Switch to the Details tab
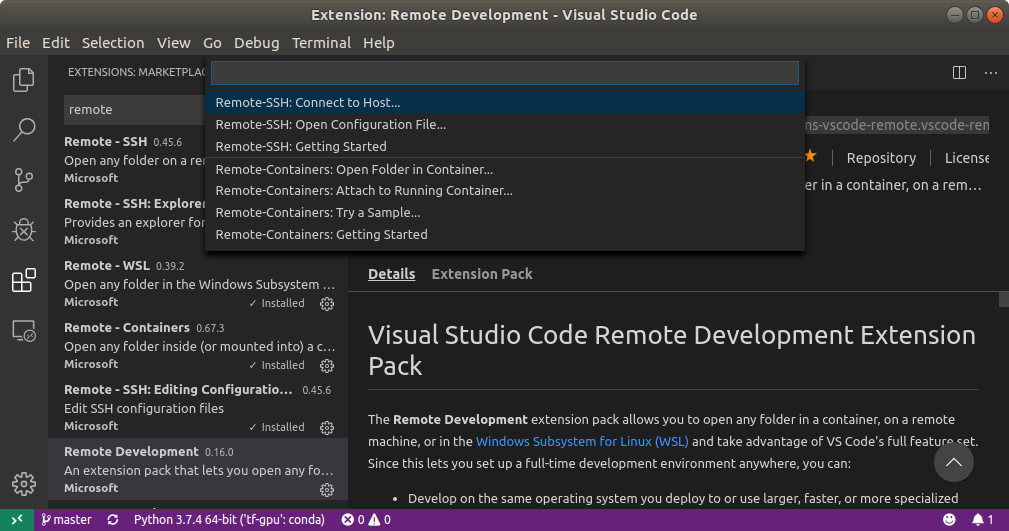Image resolution: width=1009 pixels, height=531 pixels. tap(391, 274)
